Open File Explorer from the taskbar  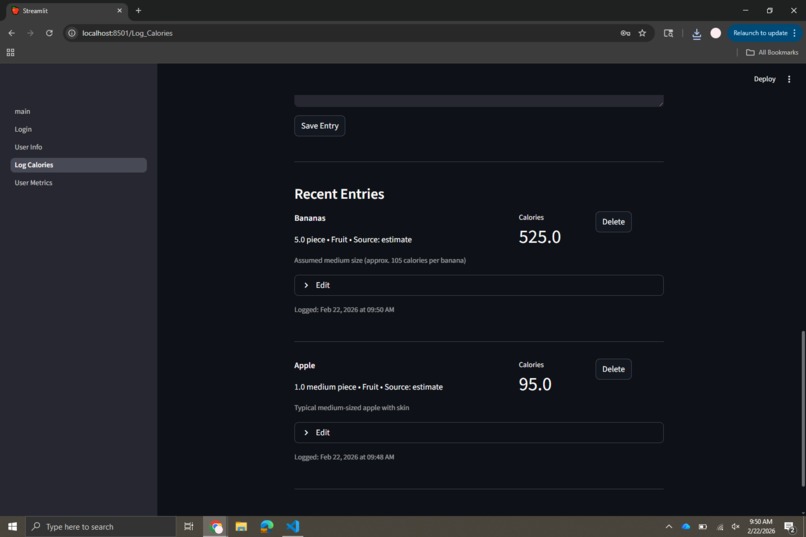click(241, 526)
